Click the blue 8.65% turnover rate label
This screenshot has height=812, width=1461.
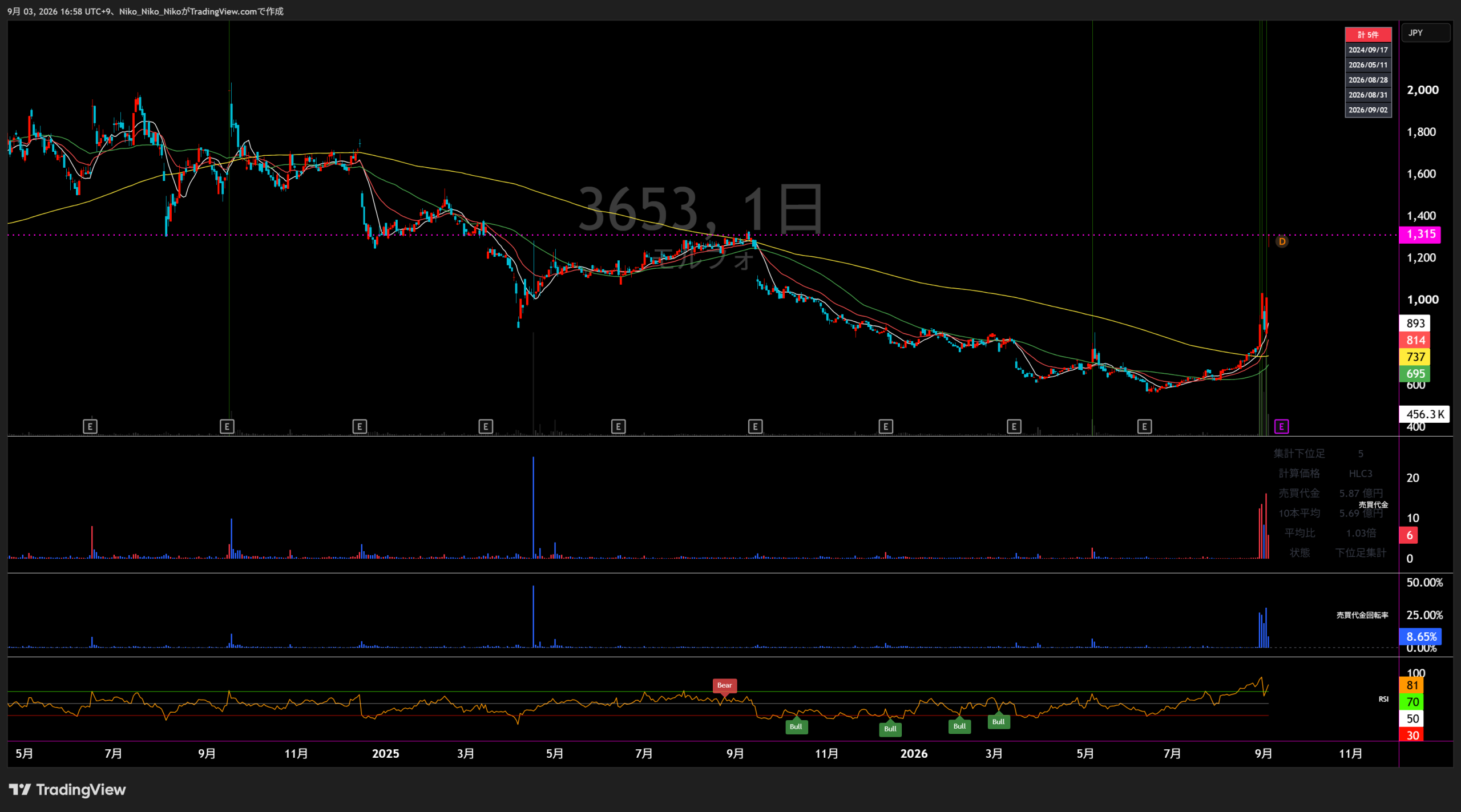click(1420, 637)
